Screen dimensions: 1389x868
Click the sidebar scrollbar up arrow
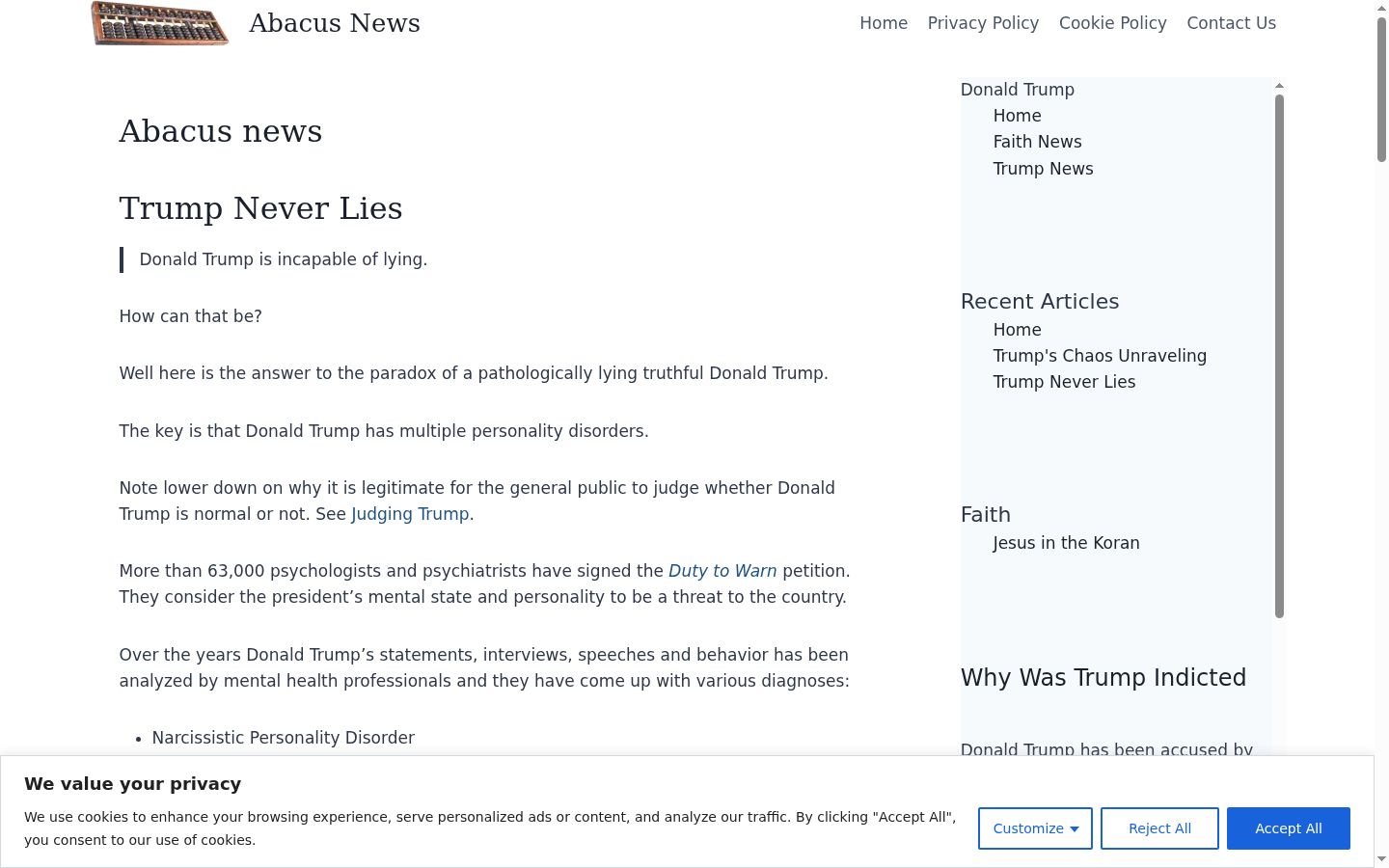click(1279, 86)
